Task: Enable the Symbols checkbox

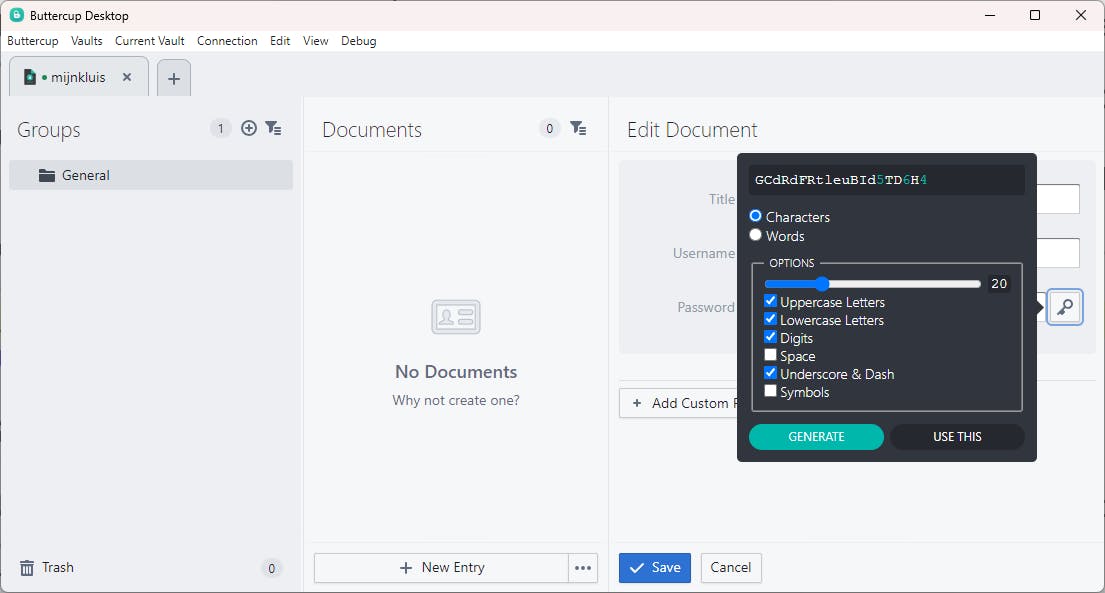Action: click(x=770, y=391)
